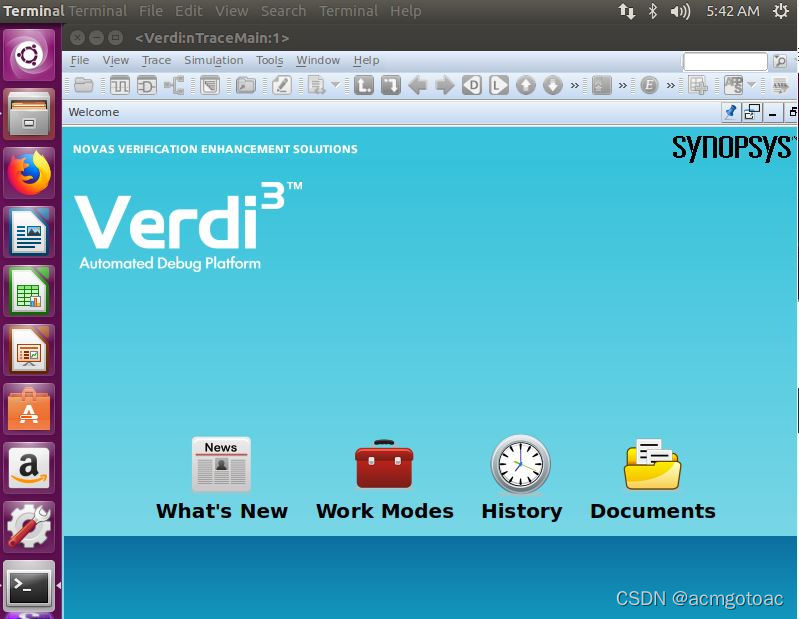
Task: Click the down arrow circle toolbar icon
Action: coord(553,85)
